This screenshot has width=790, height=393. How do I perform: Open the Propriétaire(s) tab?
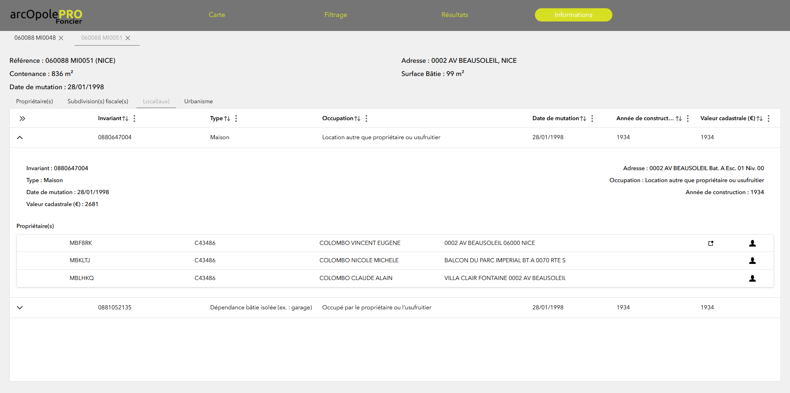tap(34, 101)
